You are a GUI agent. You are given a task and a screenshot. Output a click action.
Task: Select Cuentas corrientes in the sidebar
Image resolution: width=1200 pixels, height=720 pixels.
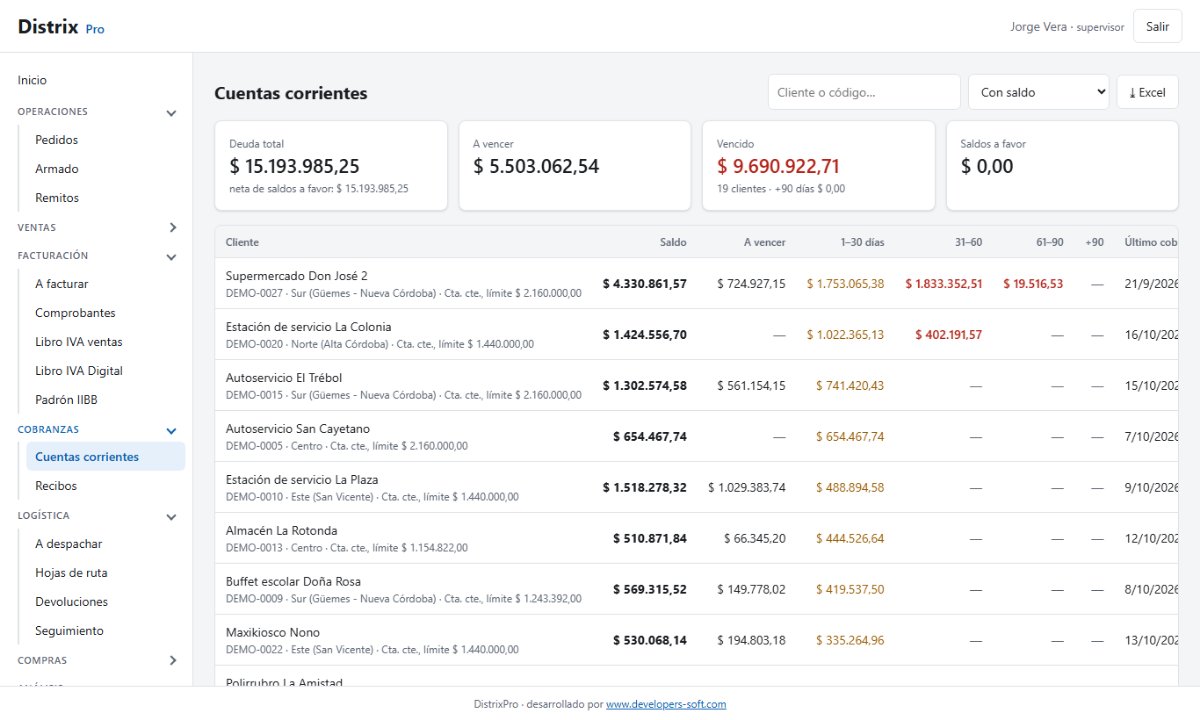(105, 457)
